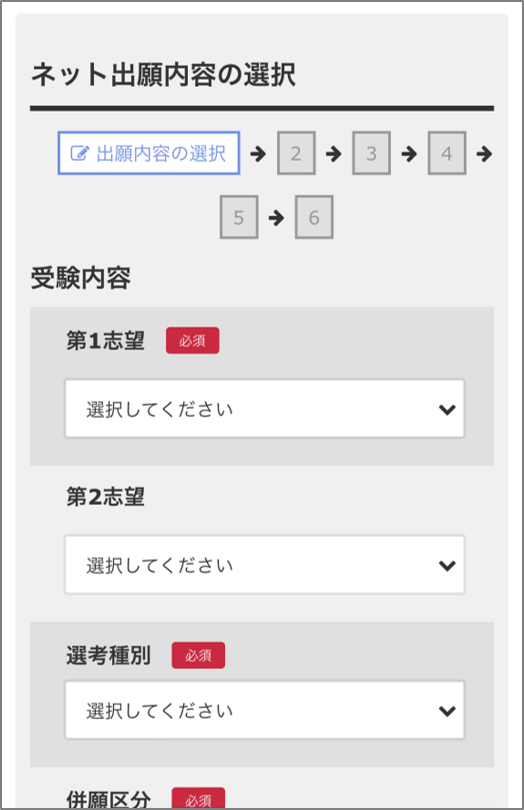Click the arrow following step 4
Viewport: 524px width, 810px height.
(484, 153)
